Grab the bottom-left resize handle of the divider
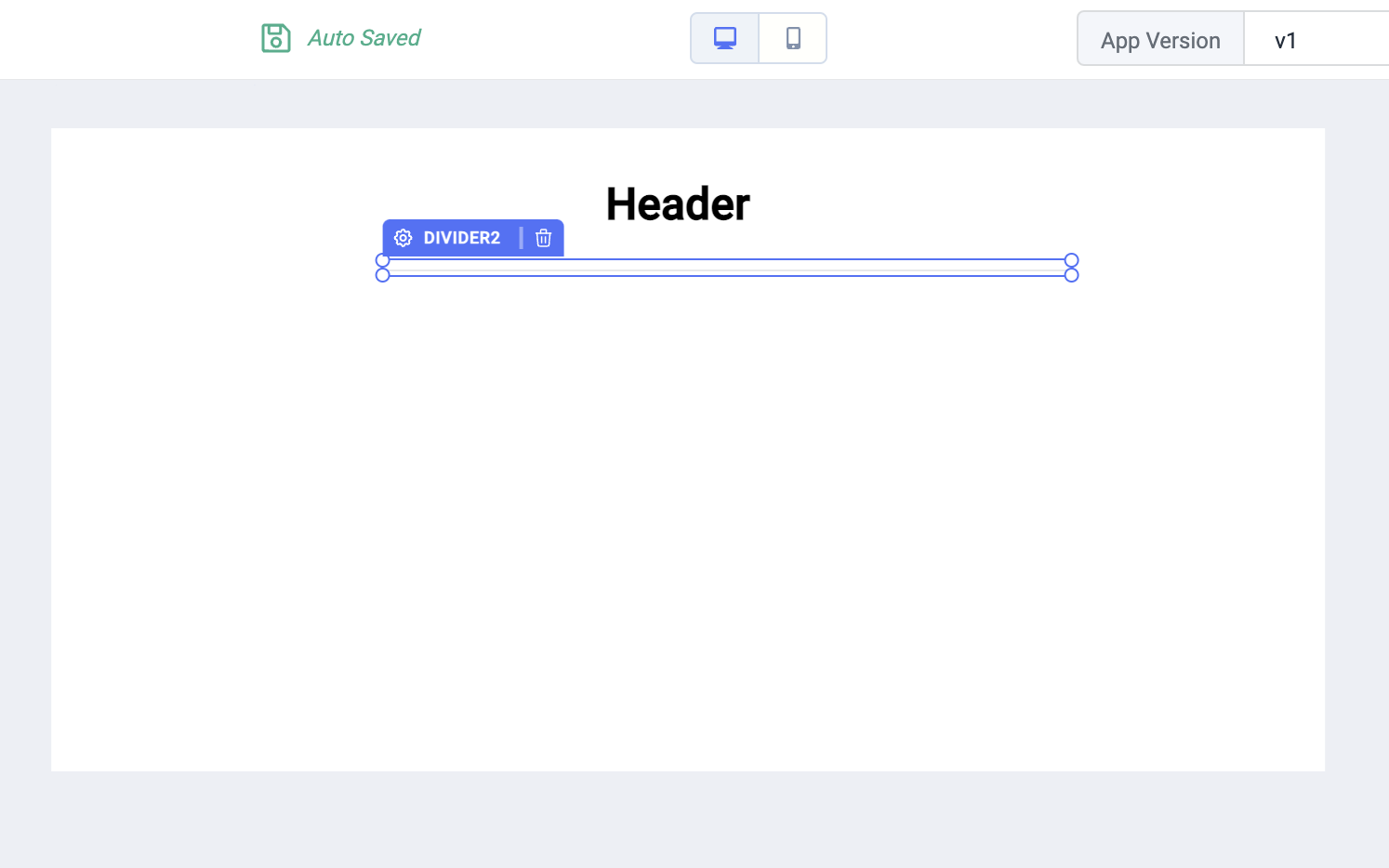 382,275
